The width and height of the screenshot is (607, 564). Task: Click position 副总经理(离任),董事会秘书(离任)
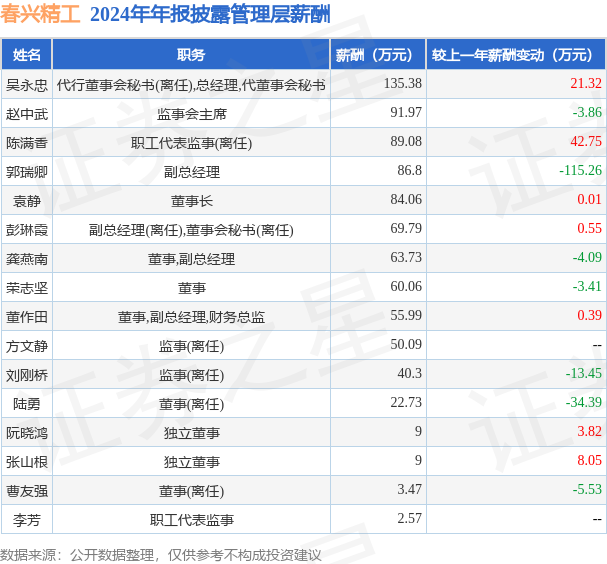[x=191, y=230]
